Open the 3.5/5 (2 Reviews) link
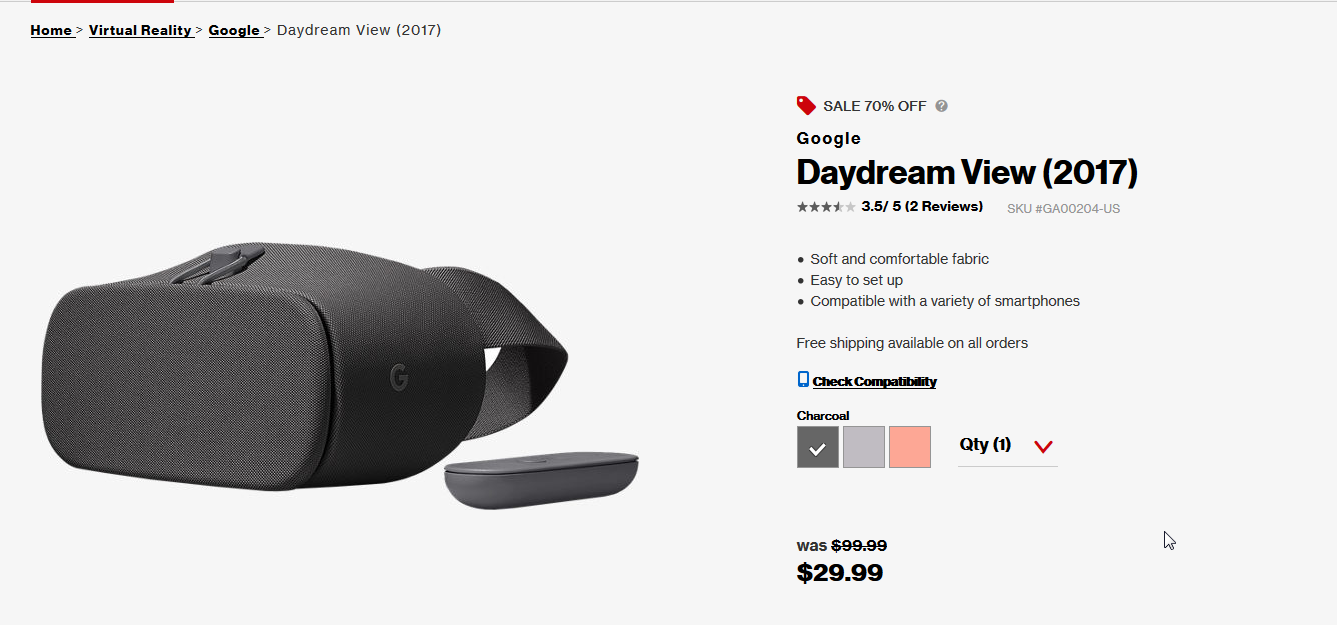The width and height of the screenshot is (1337, 625). click(922, 207)
